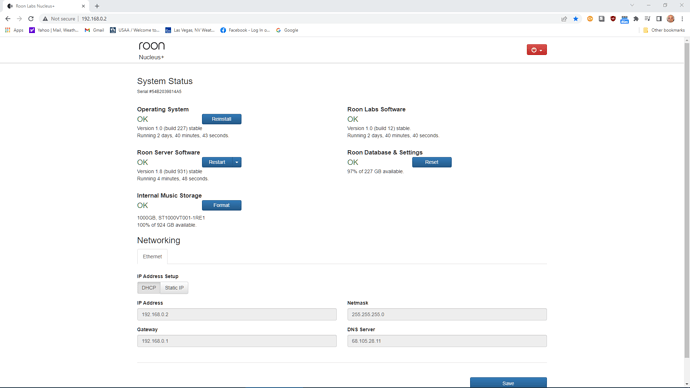Select the Roon Labs Nucleus+ browser tab
690x388 pixels.
[45, 6]
